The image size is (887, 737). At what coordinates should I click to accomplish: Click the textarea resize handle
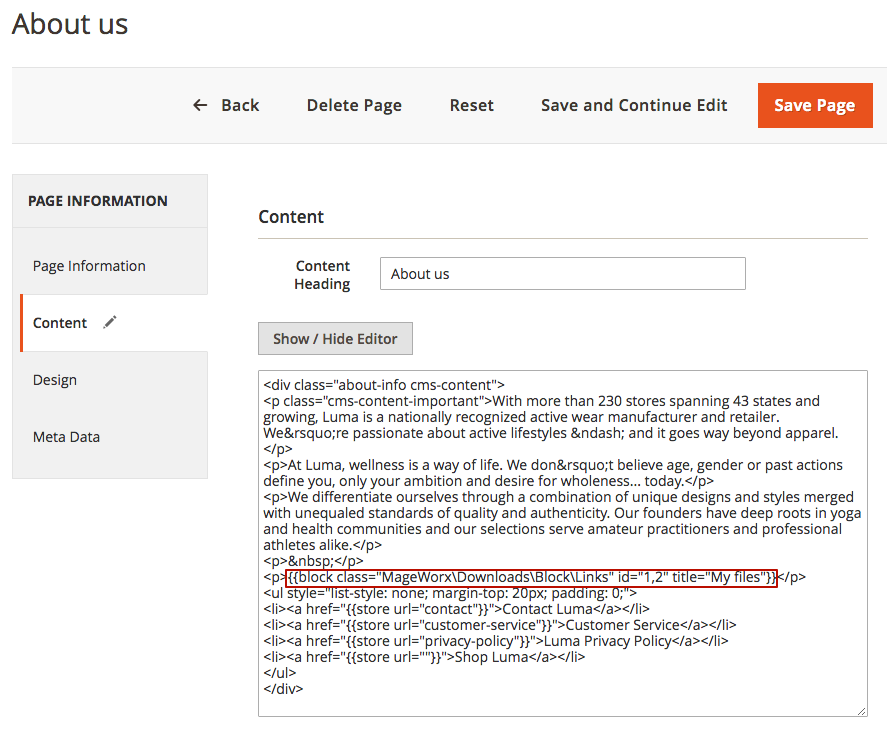pyautogui.click(x=862, y=711)
